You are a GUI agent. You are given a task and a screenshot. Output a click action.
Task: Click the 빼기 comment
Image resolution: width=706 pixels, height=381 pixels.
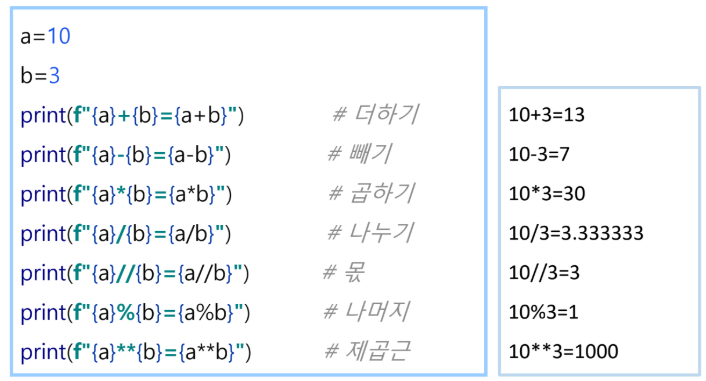pyautogui.click(x=359, y=154)
